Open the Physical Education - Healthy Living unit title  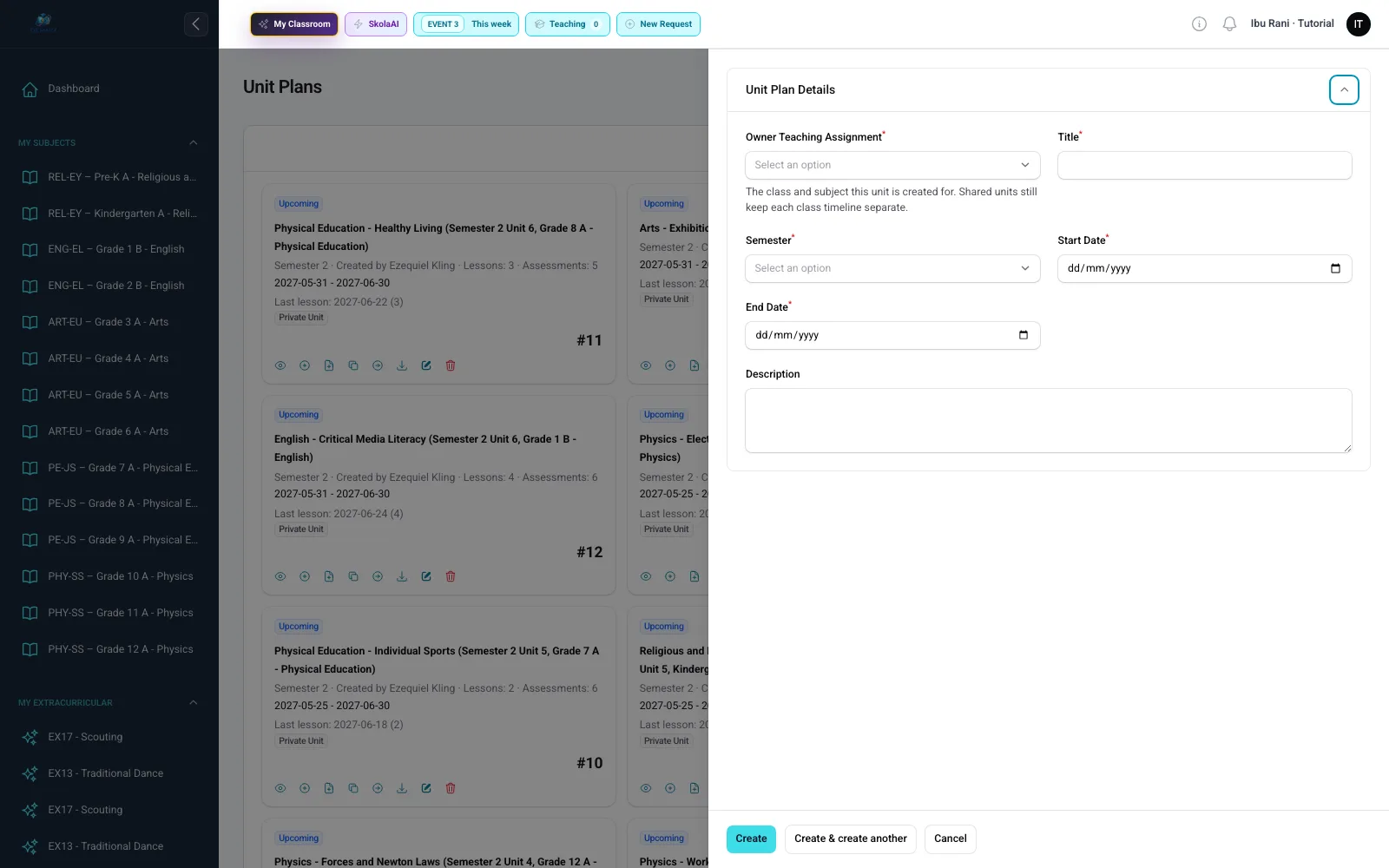[x=434, y=237]
